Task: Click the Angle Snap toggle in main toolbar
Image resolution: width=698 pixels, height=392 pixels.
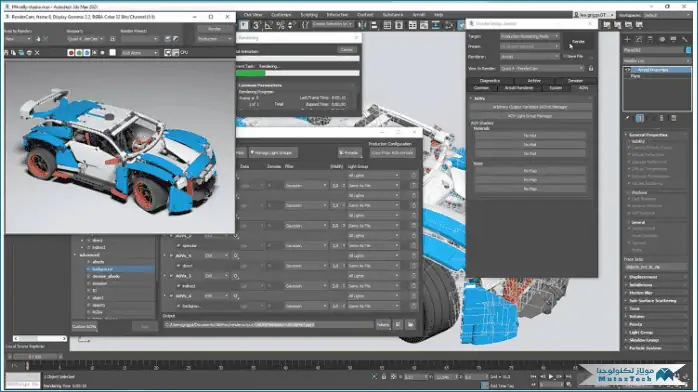Action: pos(268,25)
